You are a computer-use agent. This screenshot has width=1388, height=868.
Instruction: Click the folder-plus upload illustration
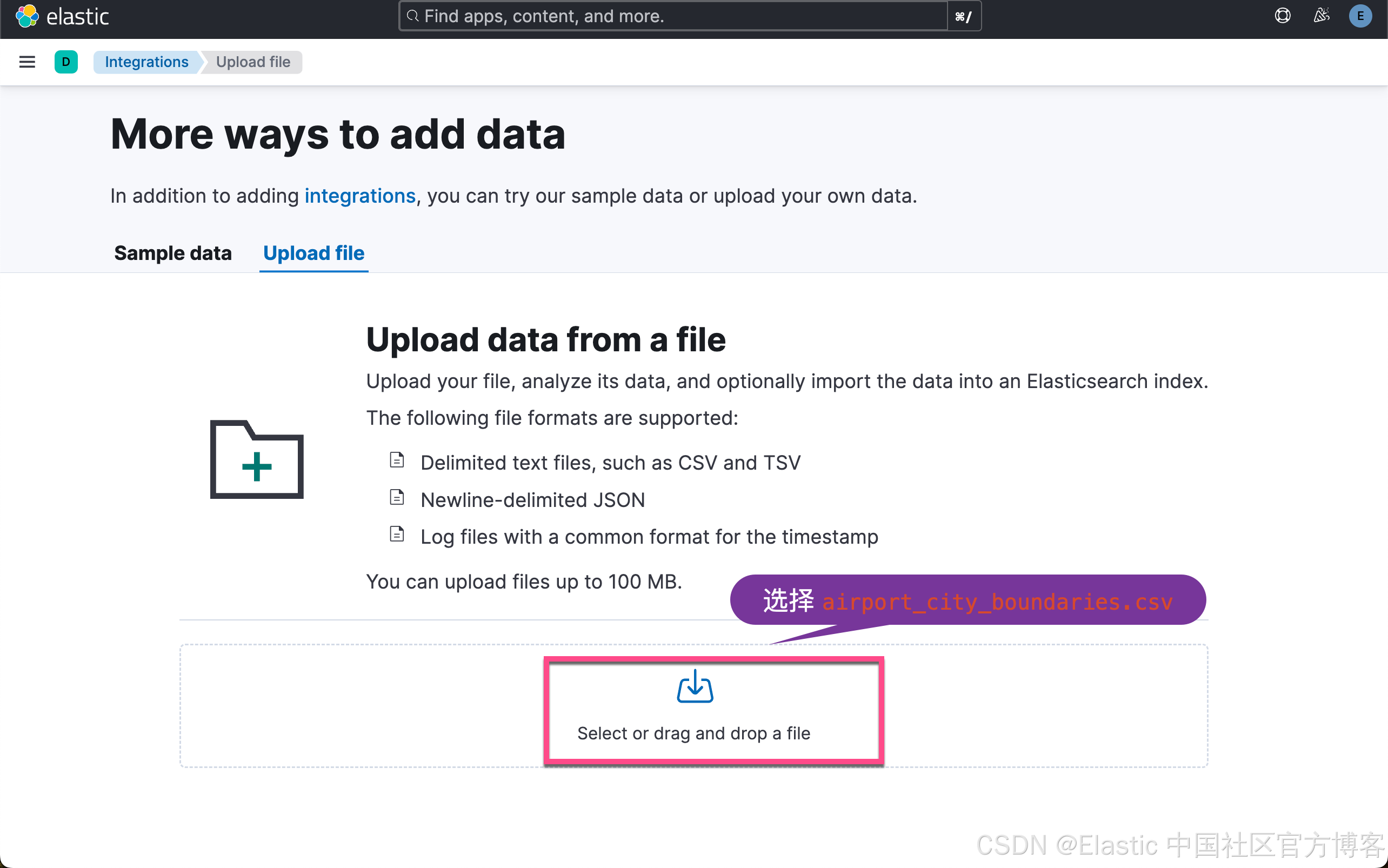tap(257, 459)
